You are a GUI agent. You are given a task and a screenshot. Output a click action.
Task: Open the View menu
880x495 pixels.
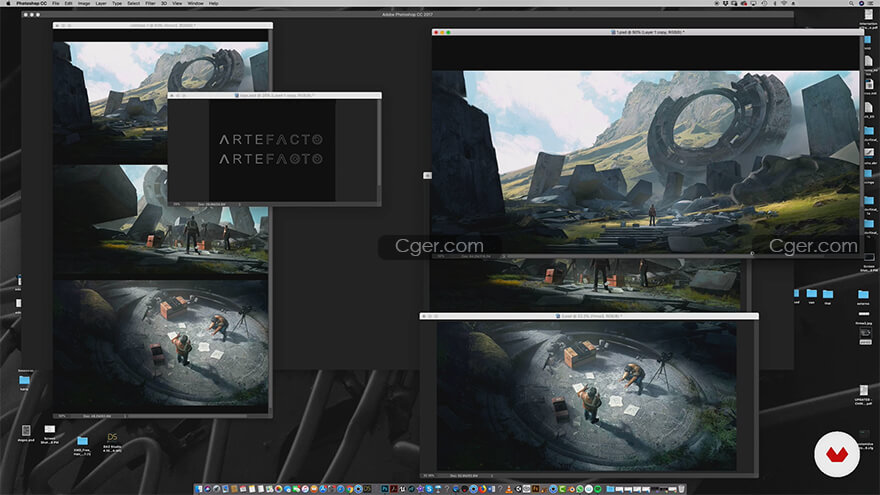177,3
